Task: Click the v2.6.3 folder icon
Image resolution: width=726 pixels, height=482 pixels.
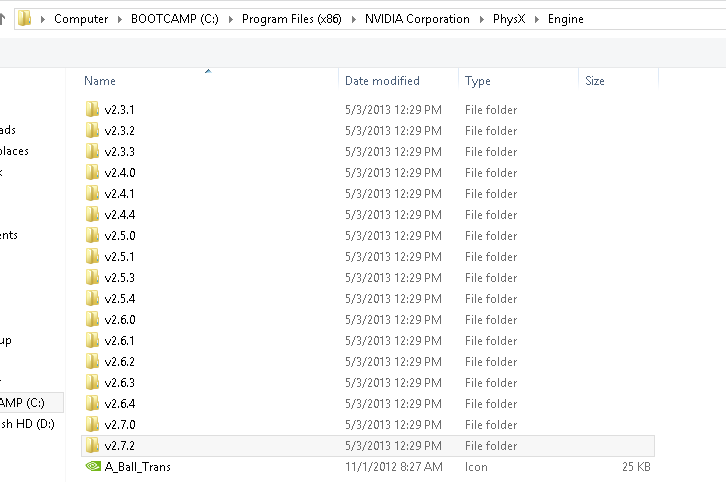Action: pyautogui.click(x=92, y=382)
